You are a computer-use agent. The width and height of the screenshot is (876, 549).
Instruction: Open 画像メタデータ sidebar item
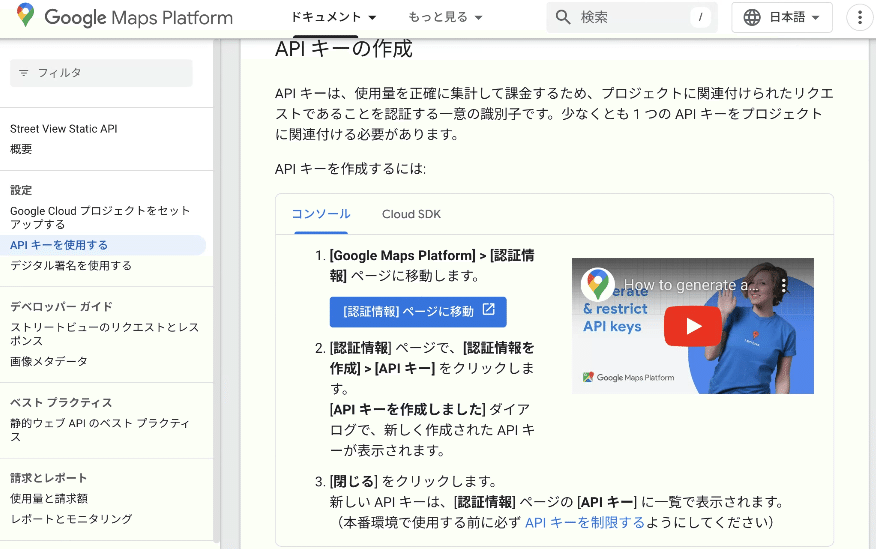pyautogui.click(x=49, y=361)
